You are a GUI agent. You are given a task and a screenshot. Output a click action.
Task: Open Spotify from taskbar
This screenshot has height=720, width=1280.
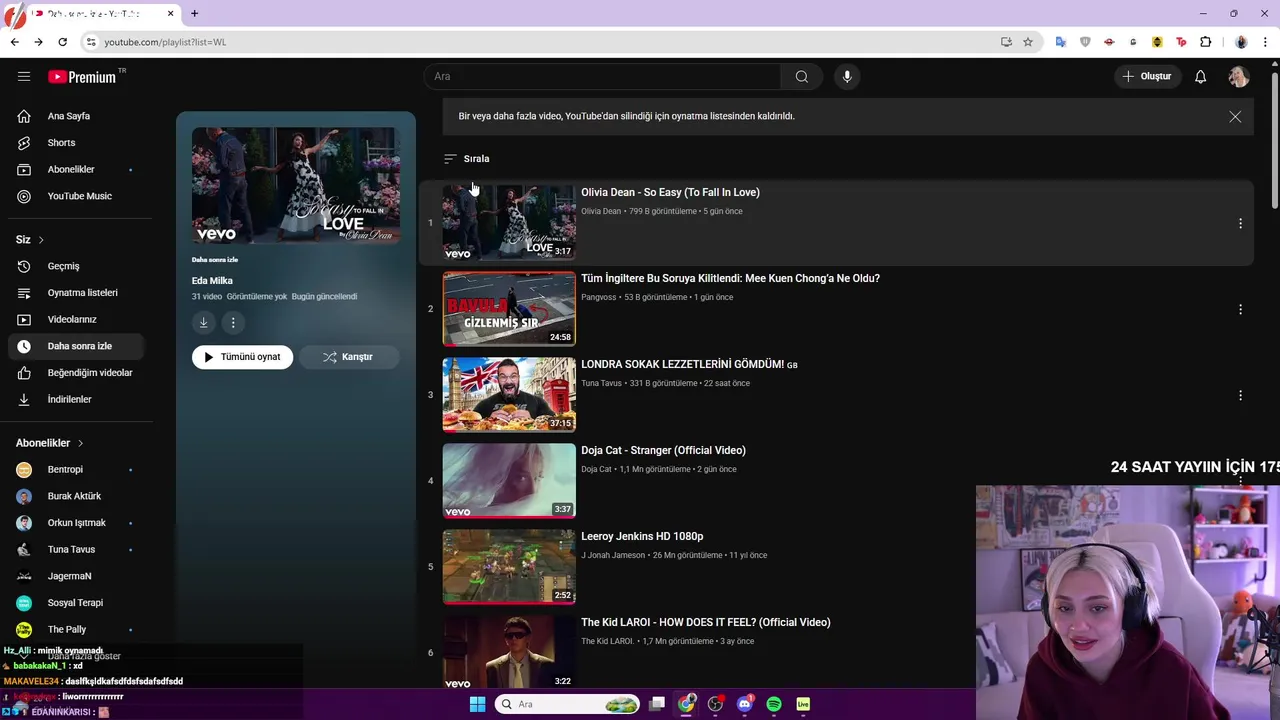point(773,704)
